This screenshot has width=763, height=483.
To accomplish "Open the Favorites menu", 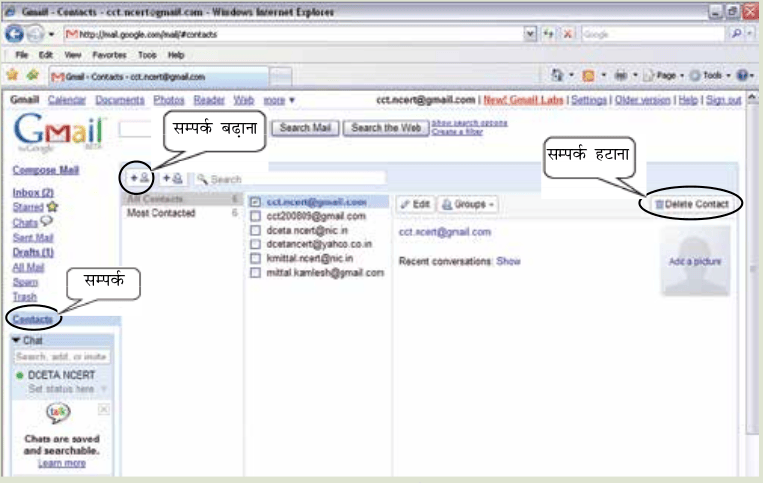I will pyautogui.click(x=109, y=55).
